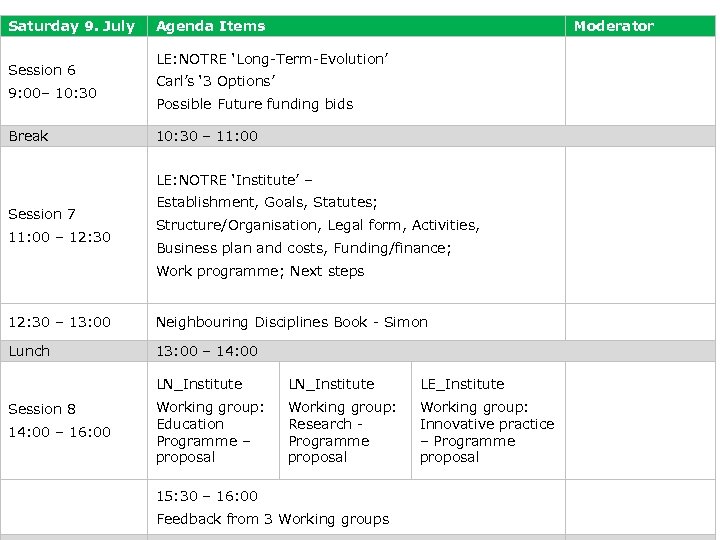Click the 'Session 8' label
Image resolution: width=720 pixels, height=540 pixels.
click(42, 409)
